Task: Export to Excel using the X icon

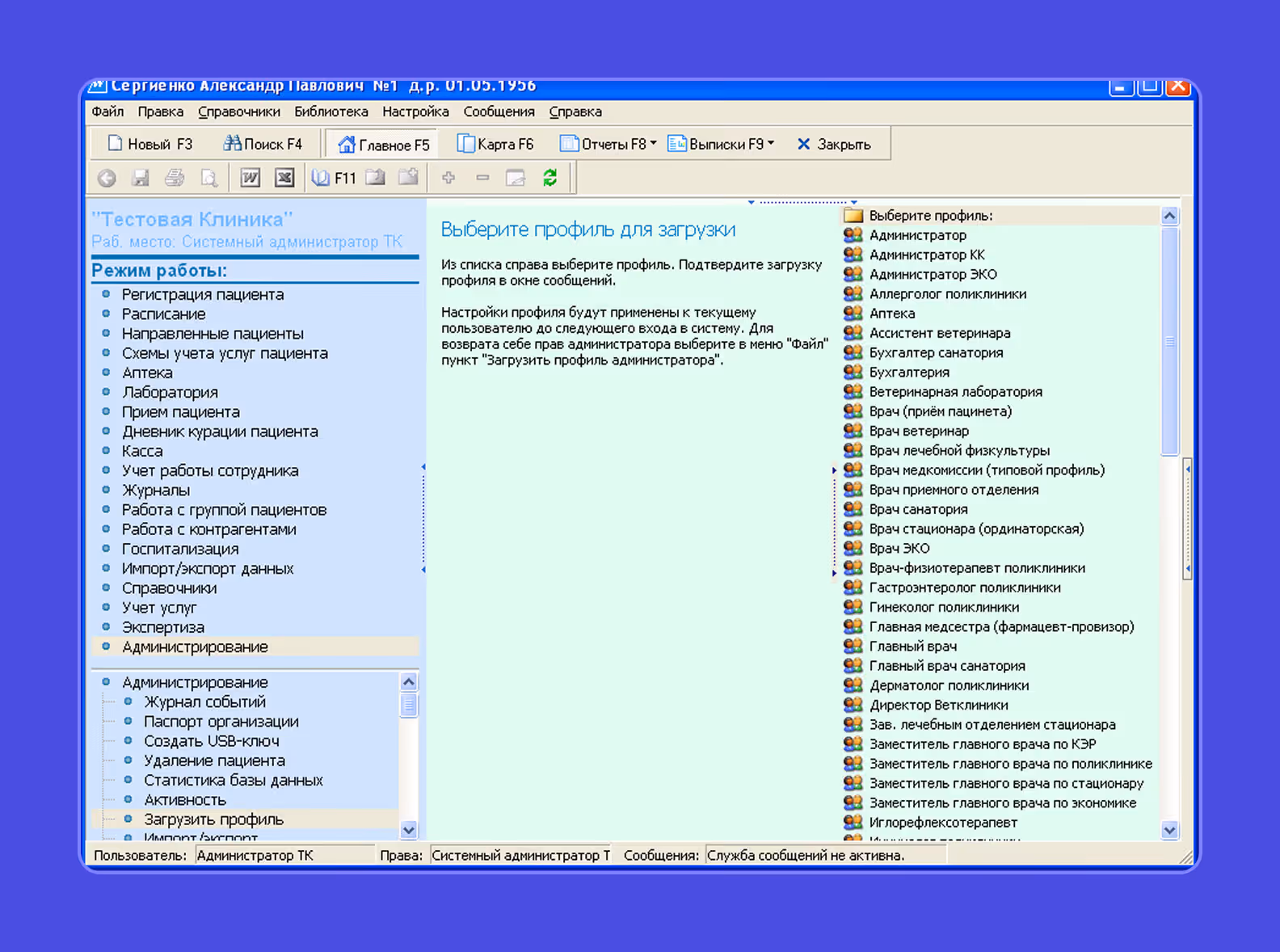Action: tap(284, 178)
